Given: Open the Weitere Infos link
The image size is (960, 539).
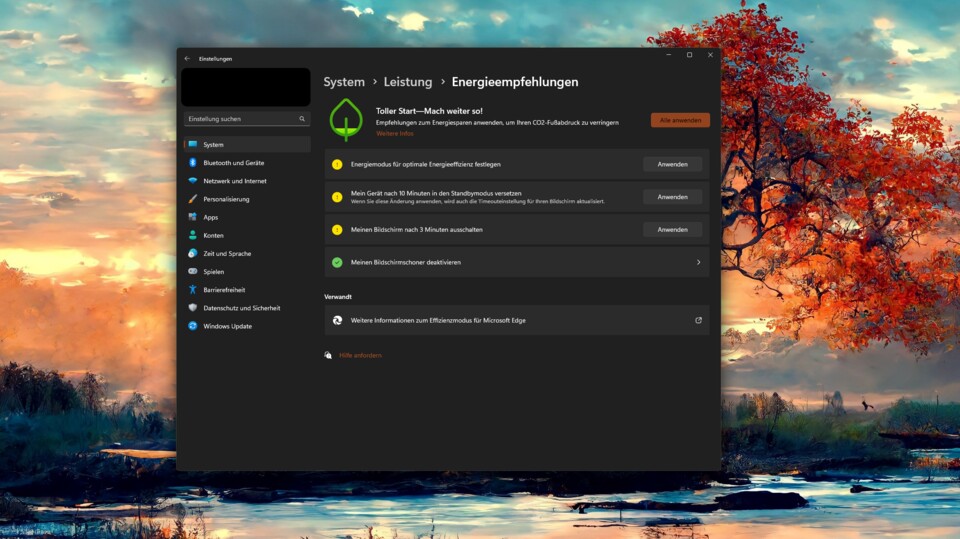Looking at the screenshot, I should pyautogui.click(x=394, y=133).
